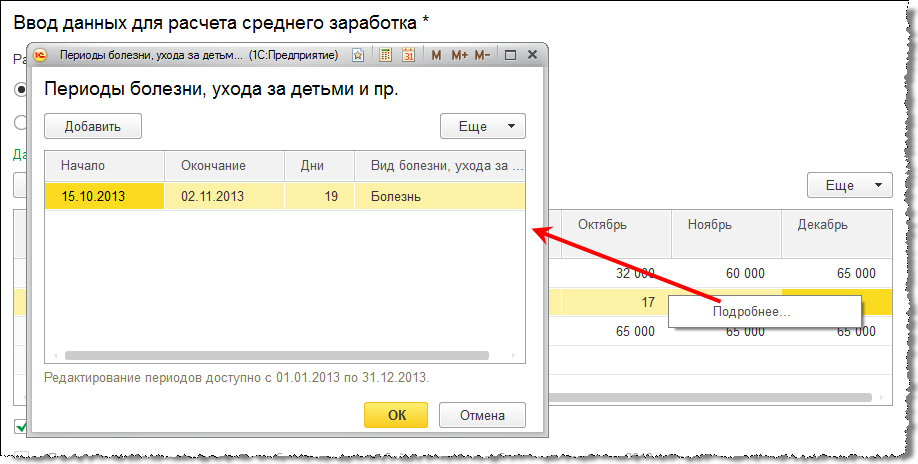Click the 1C logo icon in dialog title bar
This screenshot has width=918, height=464.
(x=40, y=55)
